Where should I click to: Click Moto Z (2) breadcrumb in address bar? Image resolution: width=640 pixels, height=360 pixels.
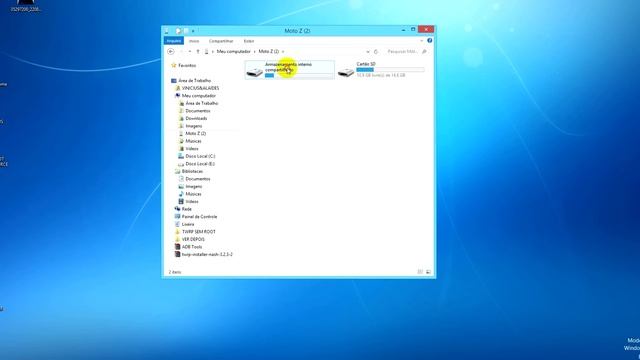269,51
